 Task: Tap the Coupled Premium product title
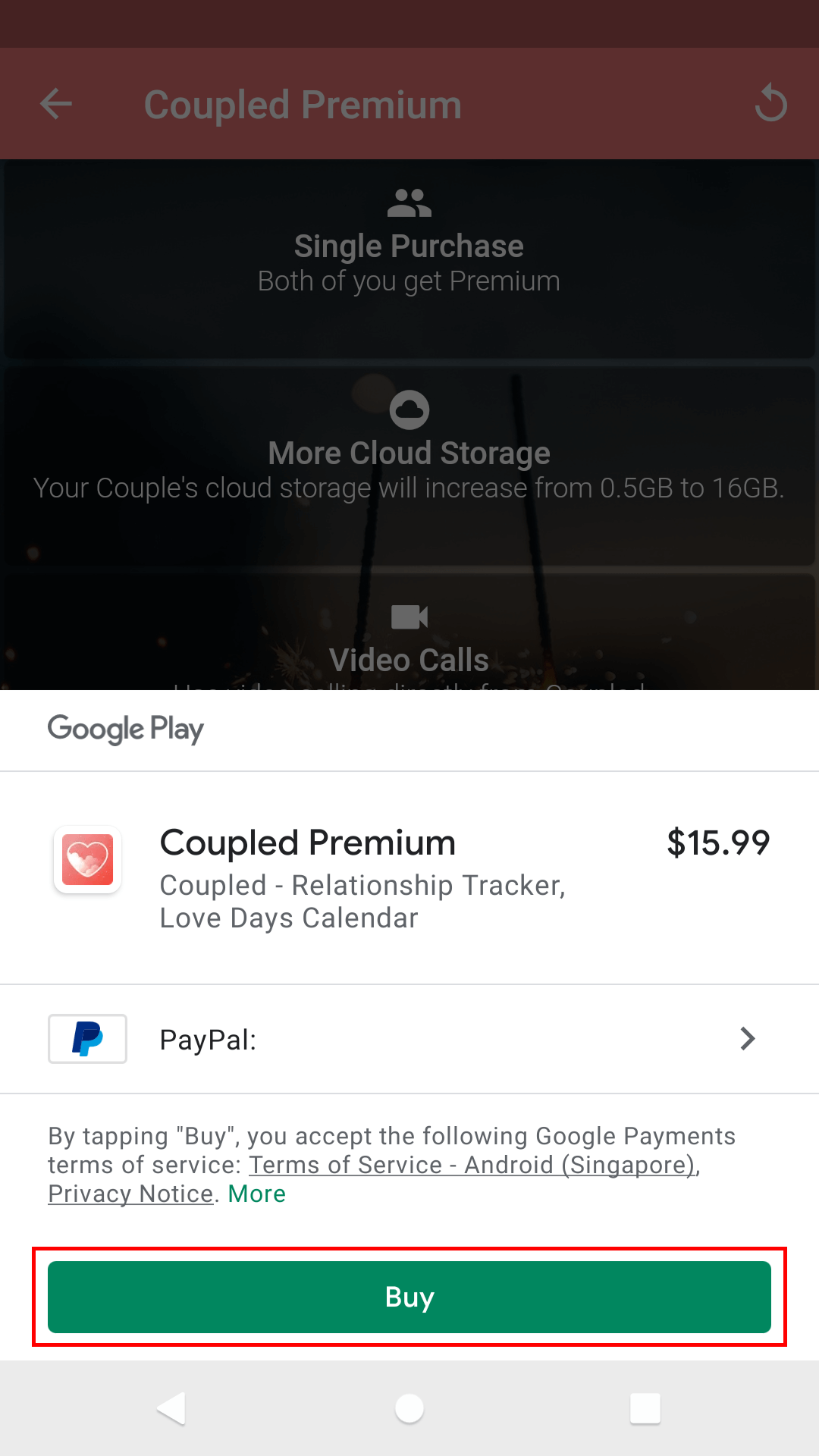coord(308,843)
